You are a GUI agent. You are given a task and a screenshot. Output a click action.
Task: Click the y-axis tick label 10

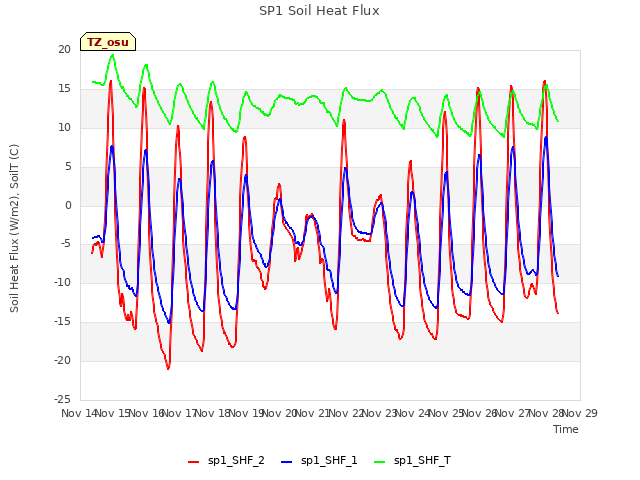click(x=64, y=127)
